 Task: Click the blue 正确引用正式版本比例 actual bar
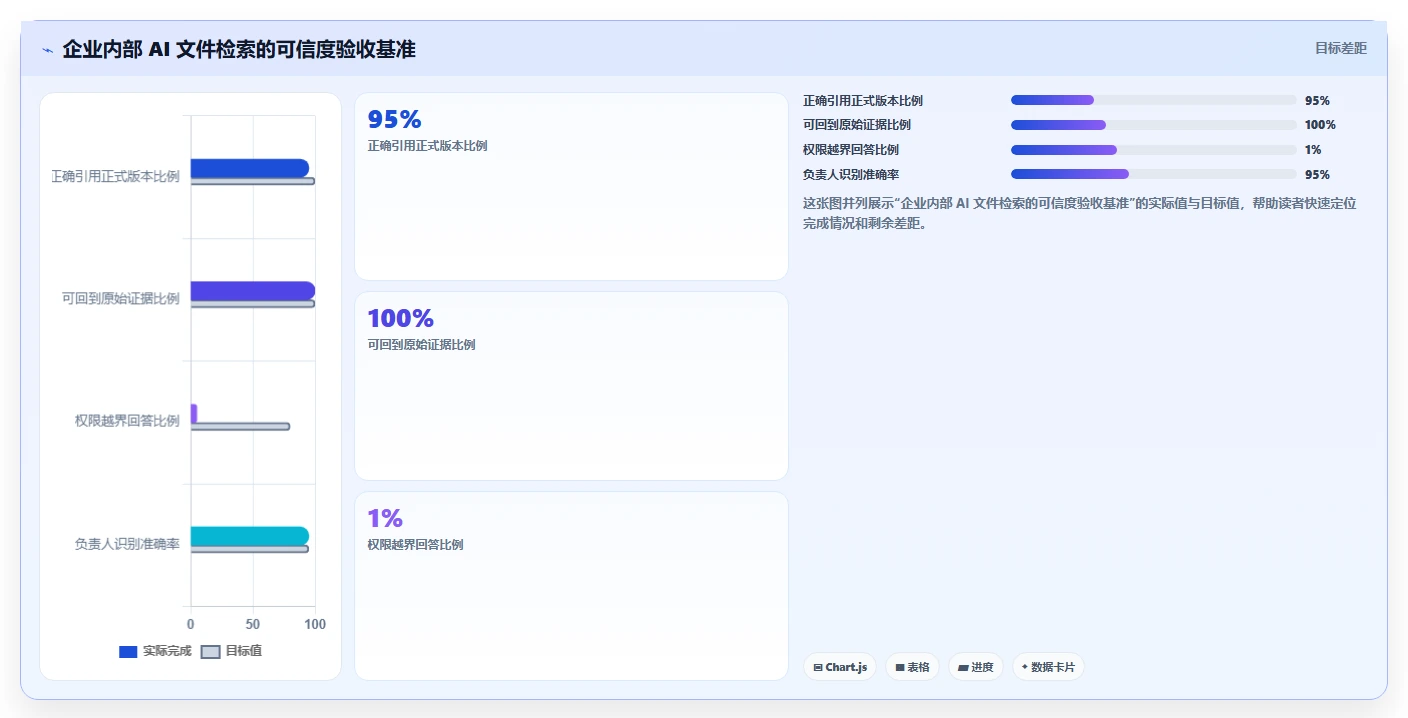250,168
